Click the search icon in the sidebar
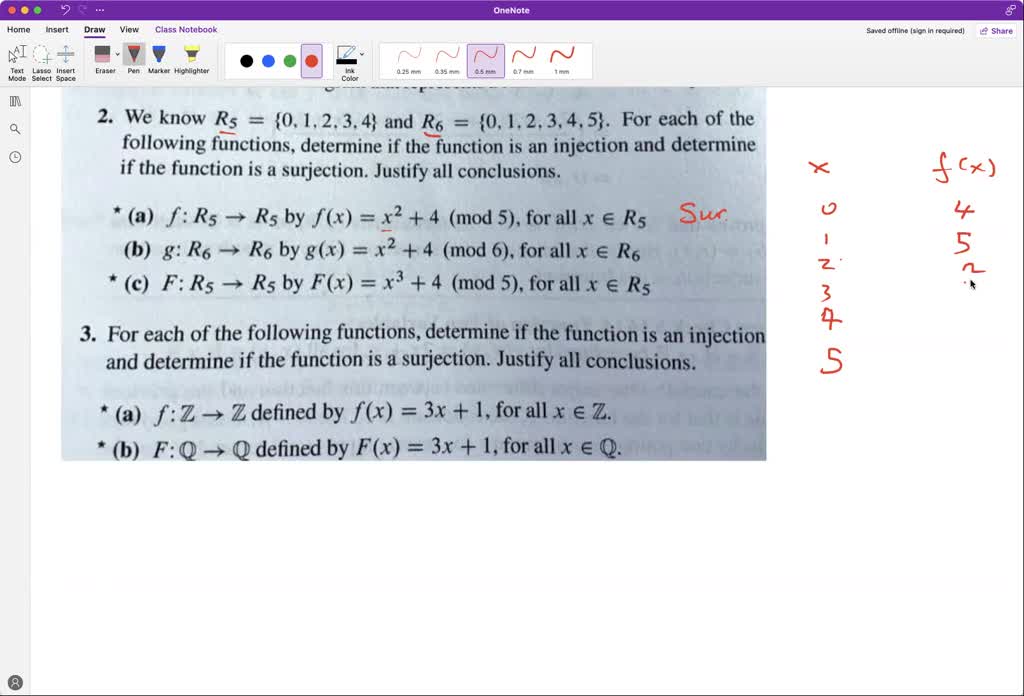 pyautogui.click(x=13, y=128)
